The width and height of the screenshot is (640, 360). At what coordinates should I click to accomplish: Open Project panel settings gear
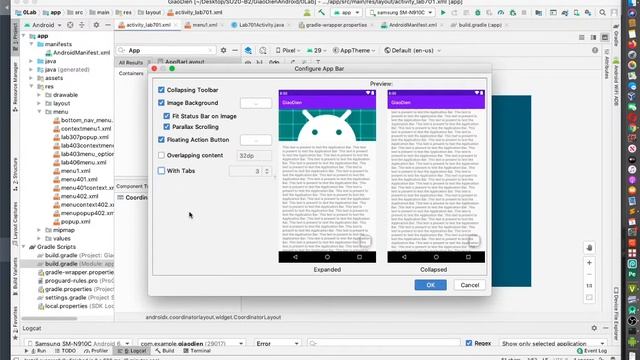[x=96, y=25]
